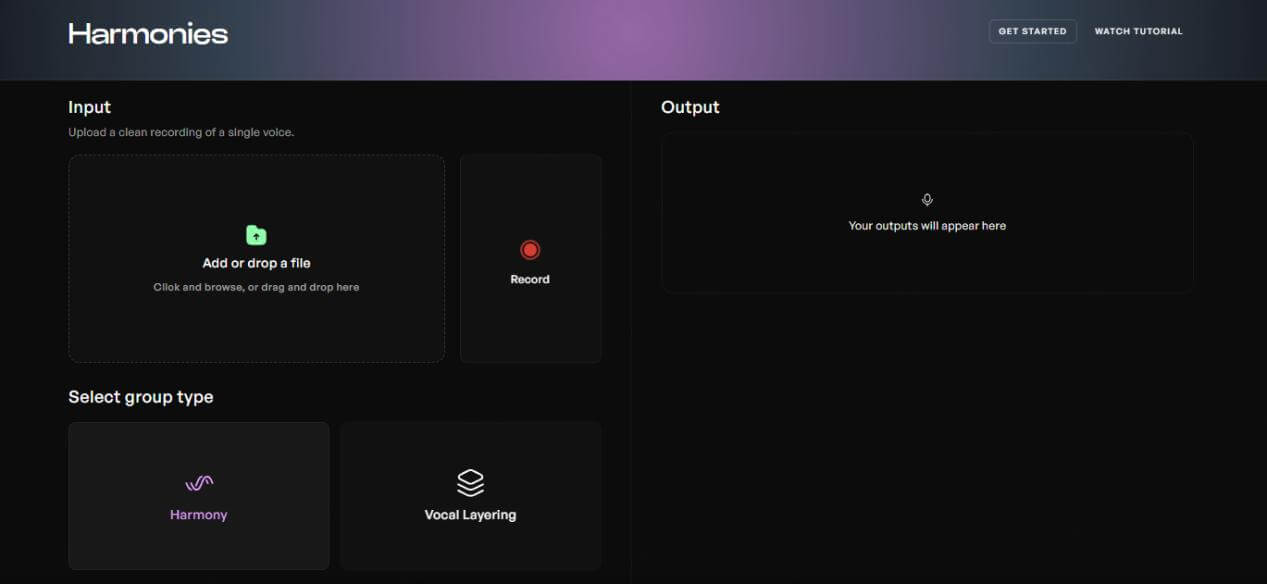Click the Harmony label text
Image resolution: width=1267 pixels, height=584 pixels.
pos(199,515)
